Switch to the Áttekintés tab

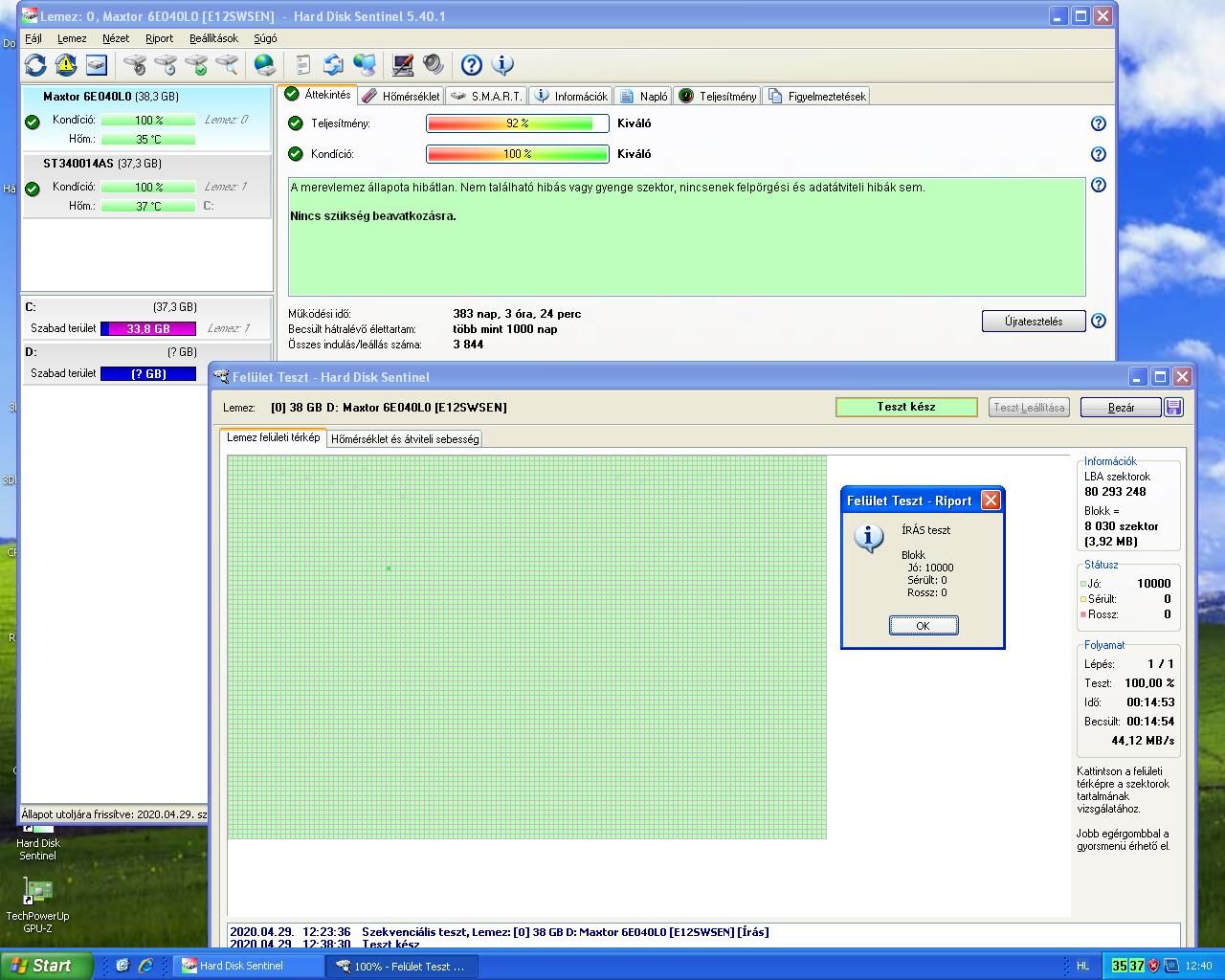(318, 95)
